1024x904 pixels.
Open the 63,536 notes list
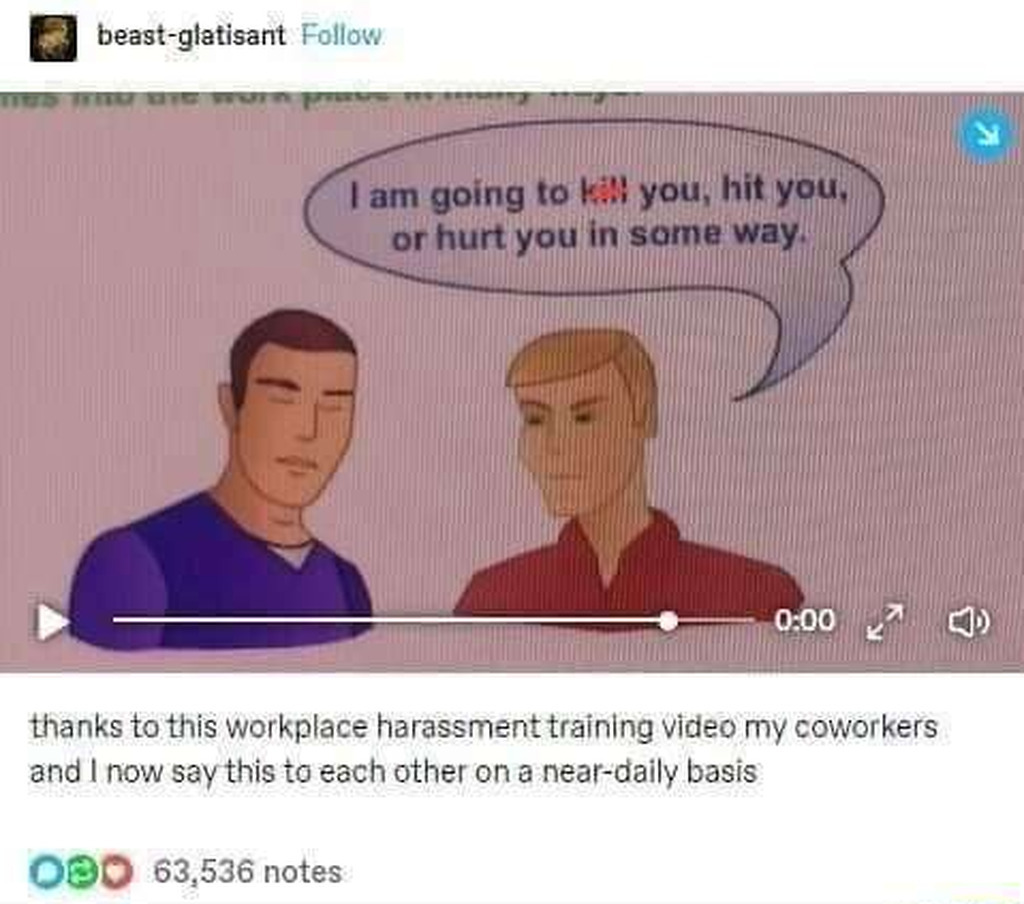pyautogui.click(x=248, y=871)
